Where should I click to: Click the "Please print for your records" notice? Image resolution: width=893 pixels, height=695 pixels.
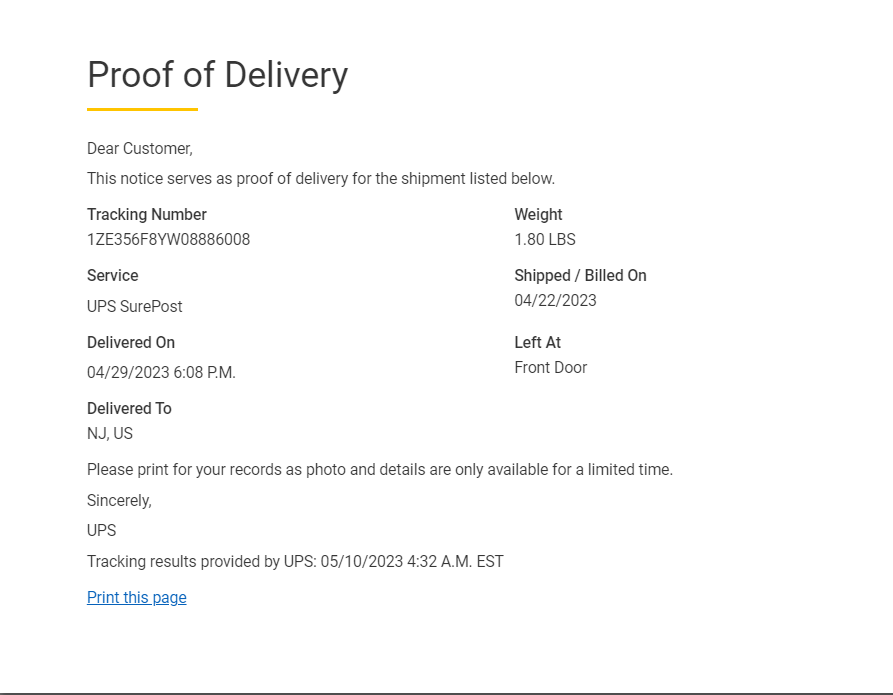click(380, 470)
